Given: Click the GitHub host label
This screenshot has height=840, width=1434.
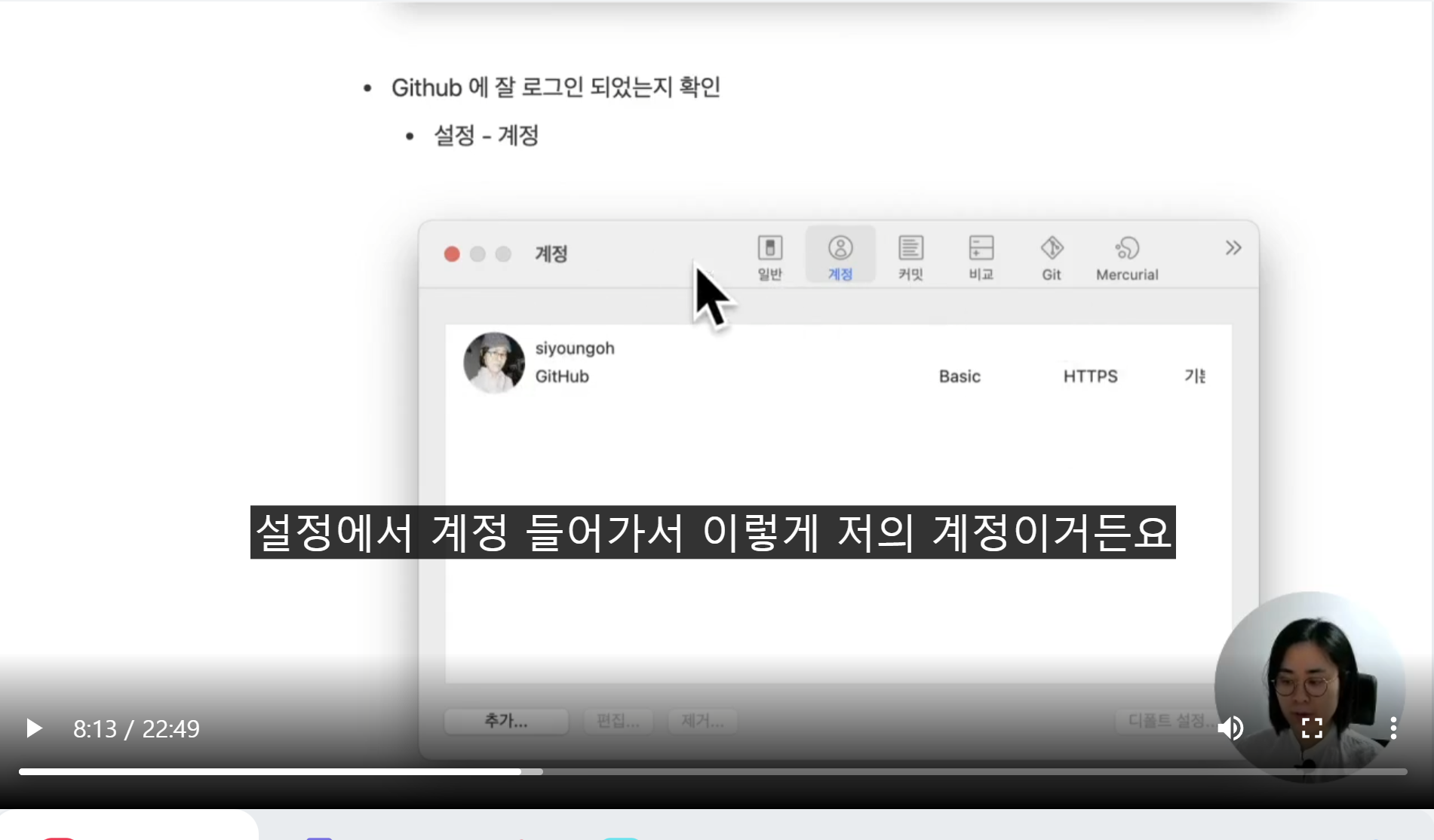Looking at the screenshot, I should [x=562, y=376].
